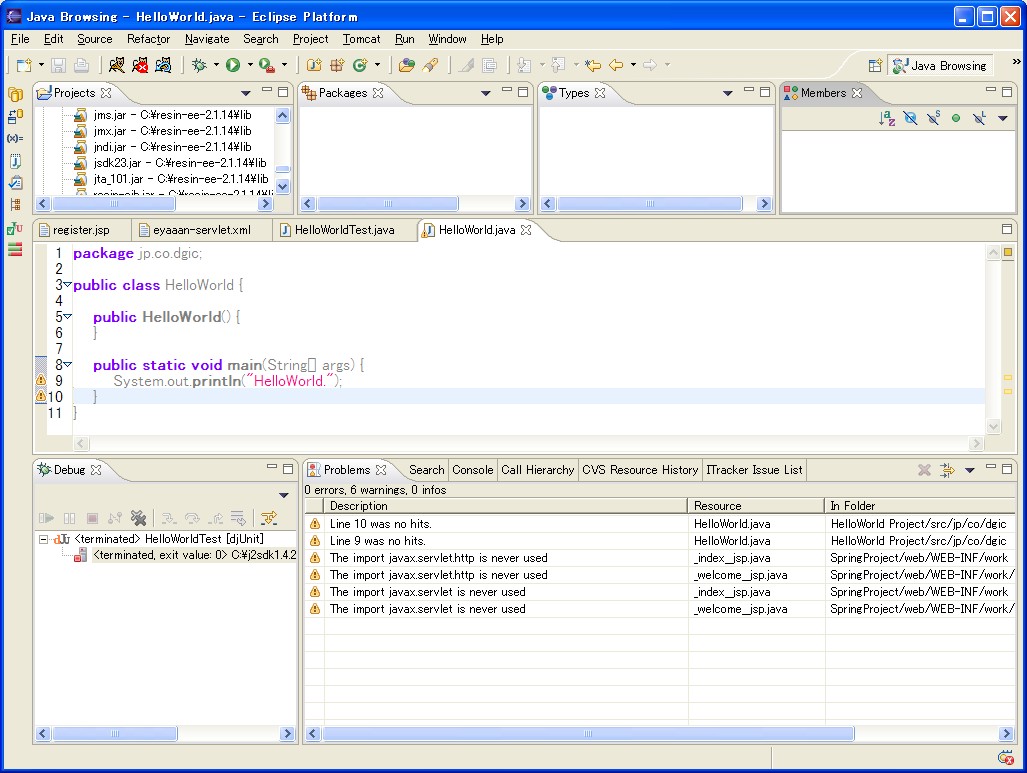Open the Debug view dropdown menu

(x=284, y=495)
